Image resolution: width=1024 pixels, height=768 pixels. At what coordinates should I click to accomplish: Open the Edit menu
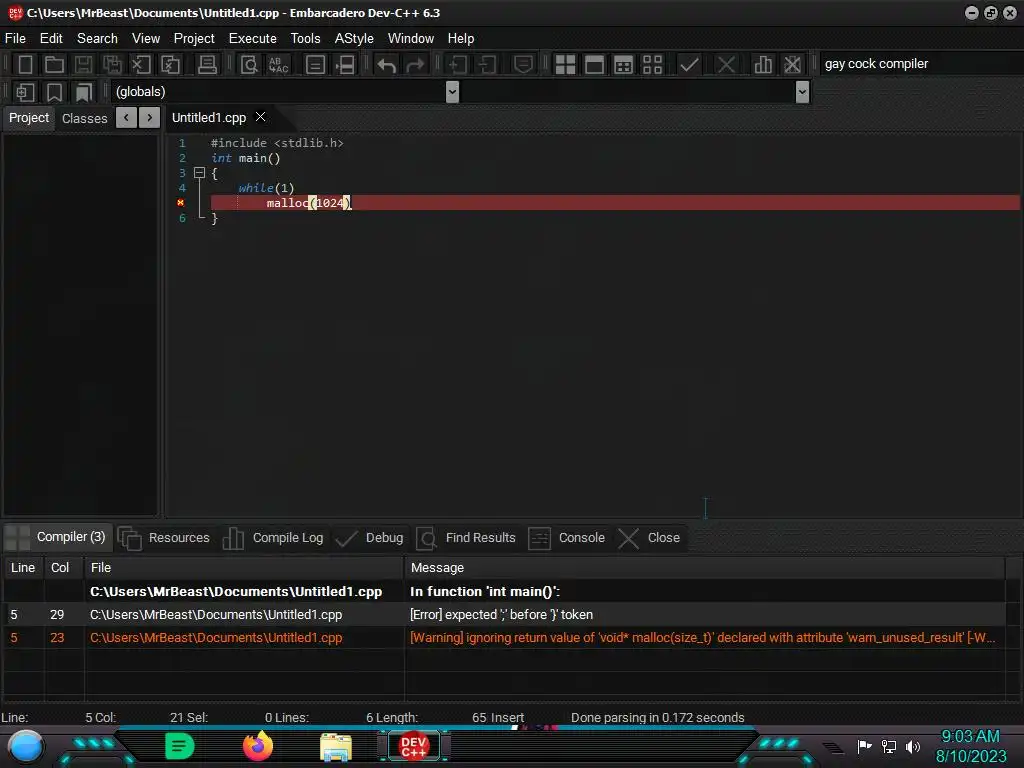[x=51, y=39]
